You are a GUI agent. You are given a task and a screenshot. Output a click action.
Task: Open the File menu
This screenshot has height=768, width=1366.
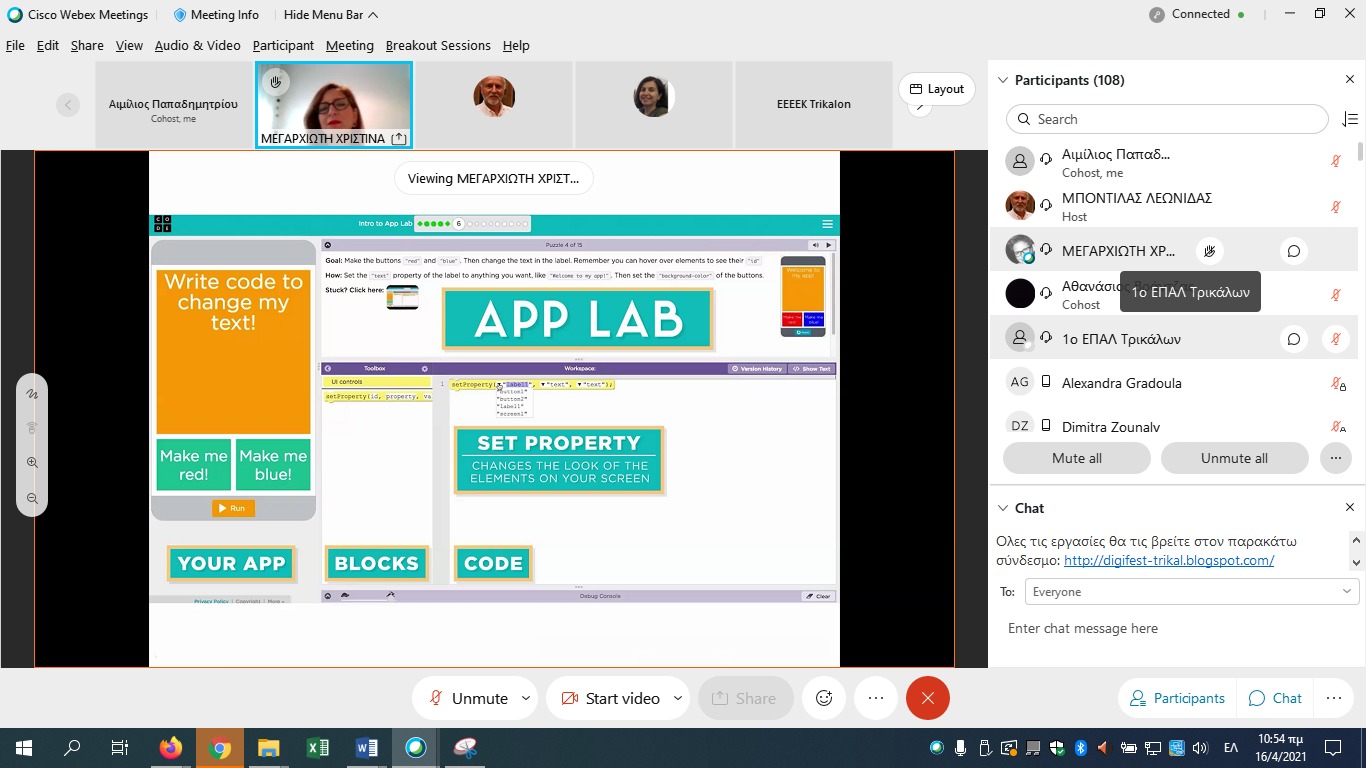(x=15, y=45)
